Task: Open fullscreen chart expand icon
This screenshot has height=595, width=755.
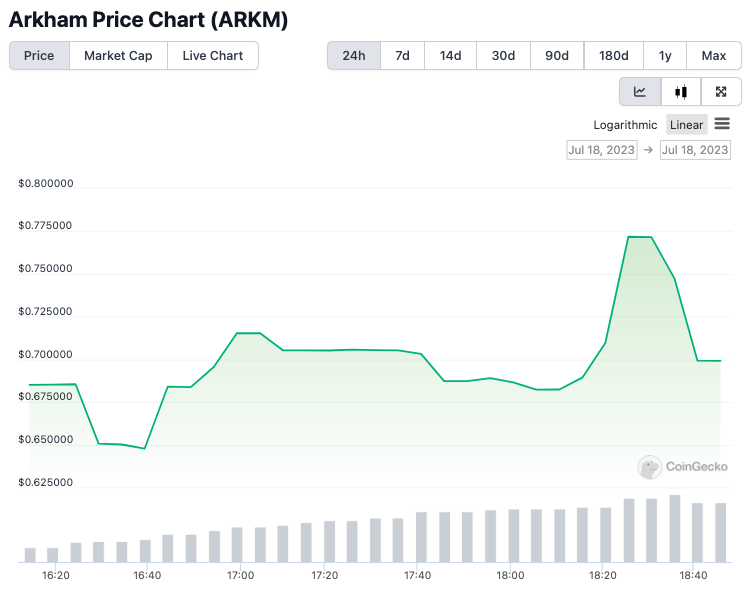Action: [x=721, y=92]
